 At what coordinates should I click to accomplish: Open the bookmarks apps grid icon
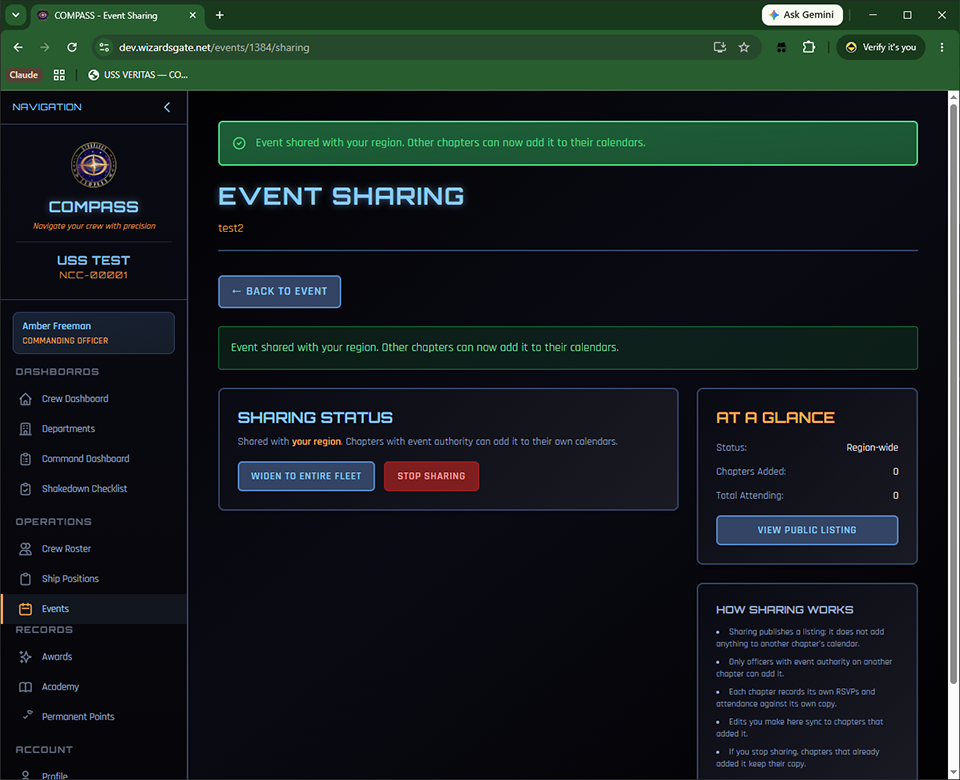(59, 75)
